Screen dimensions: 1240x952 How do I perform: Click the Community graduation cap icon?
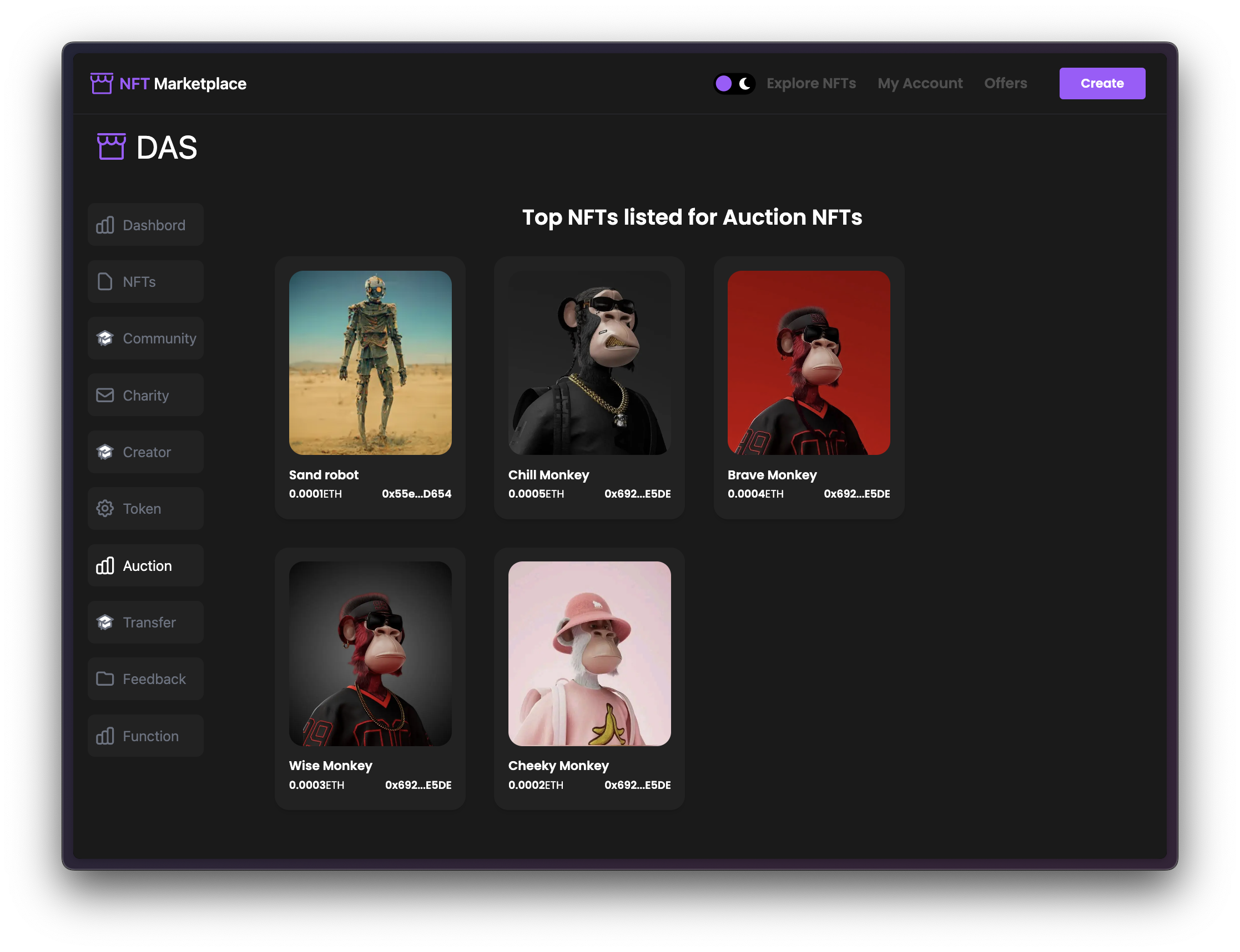tap(105, 338)
